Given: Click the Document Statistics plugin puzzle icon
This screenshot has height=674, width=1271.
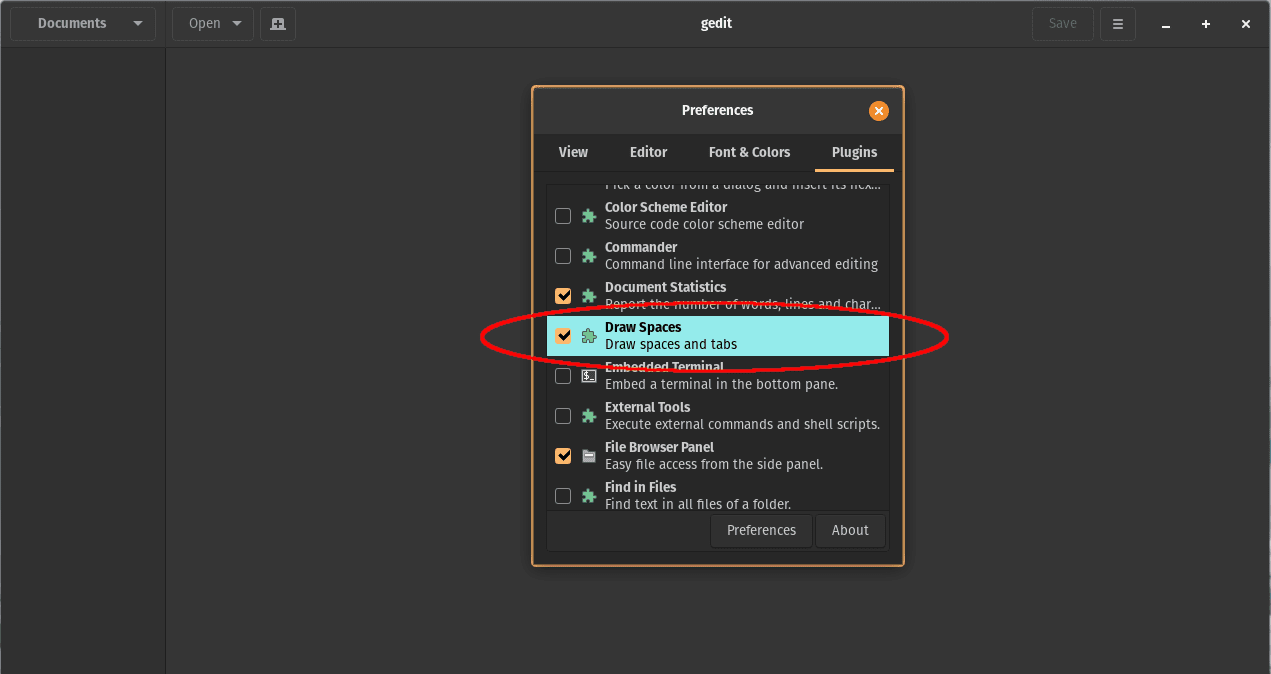Looking at the screenshot, I should pyautogui.click(x=589, y=296).
